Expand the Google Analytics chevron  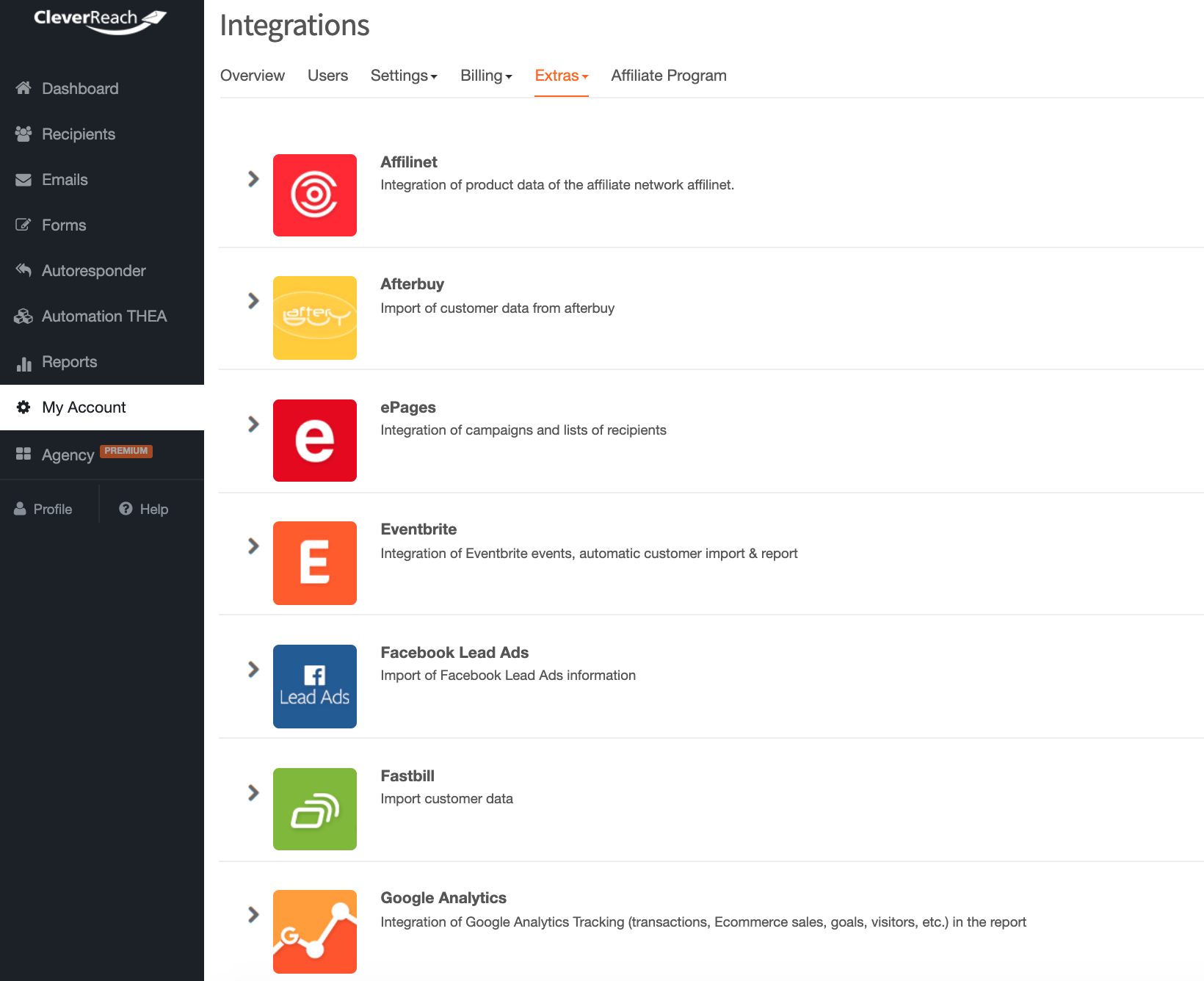253,914
